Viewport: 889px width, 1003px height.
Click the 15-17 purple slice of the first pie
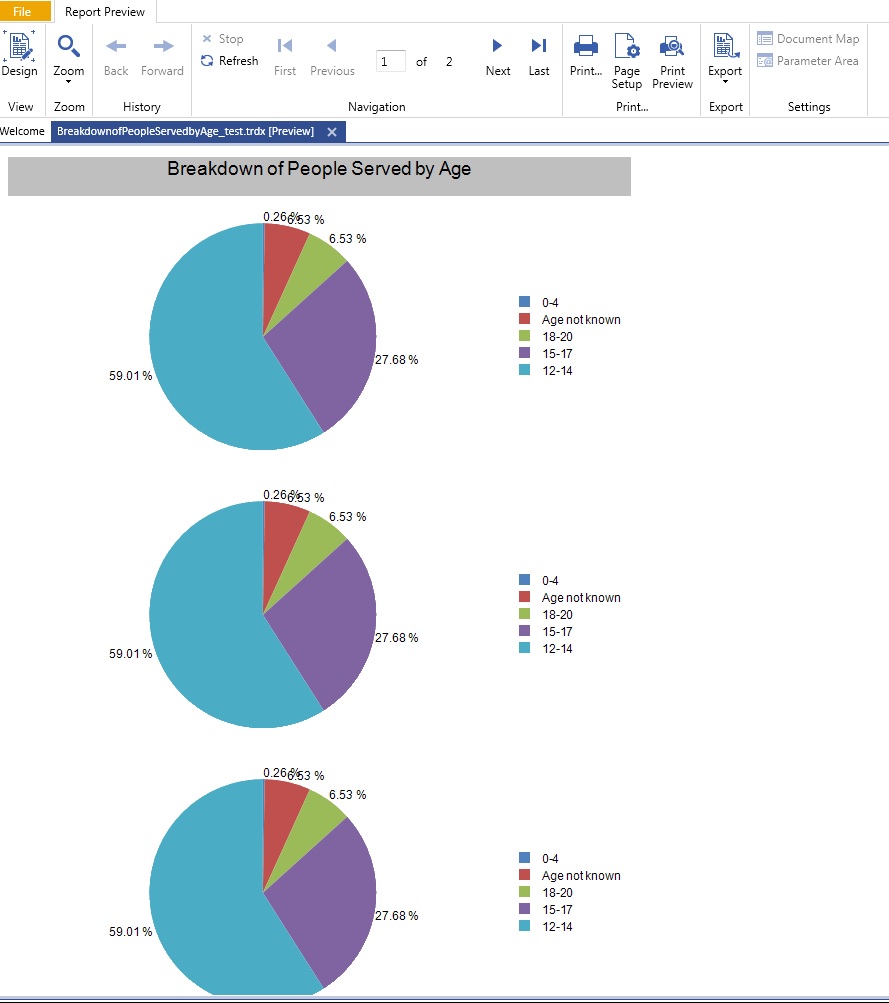point(326,345)
